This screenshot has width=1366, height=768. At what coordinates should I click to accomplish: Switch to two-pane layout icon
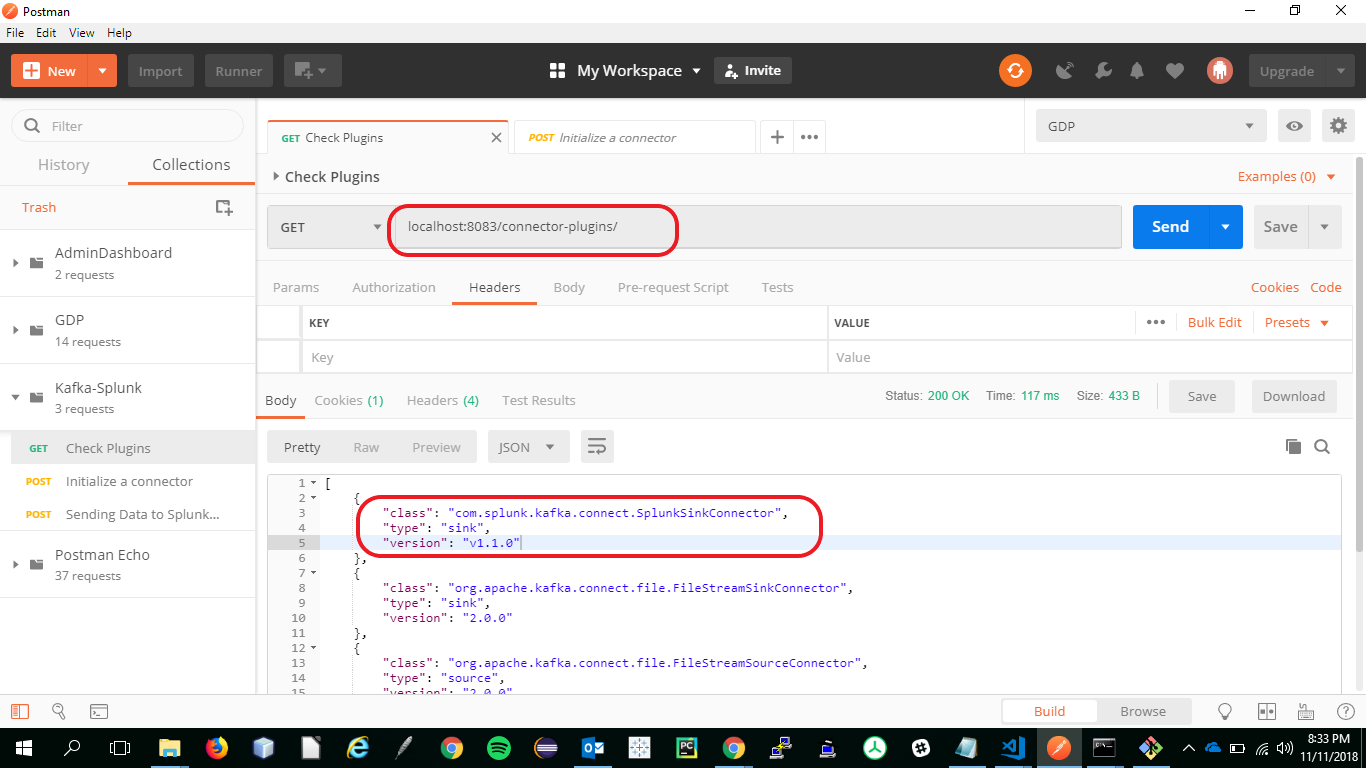(x=1267, y=711)
